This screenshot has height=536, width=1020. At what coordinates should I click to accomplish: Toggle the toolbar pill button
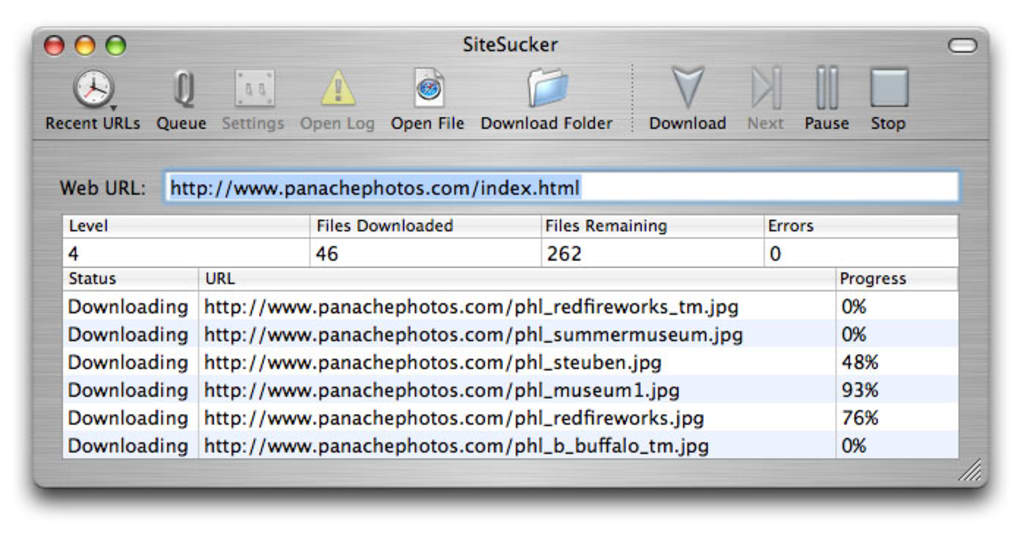pos(962,45)
